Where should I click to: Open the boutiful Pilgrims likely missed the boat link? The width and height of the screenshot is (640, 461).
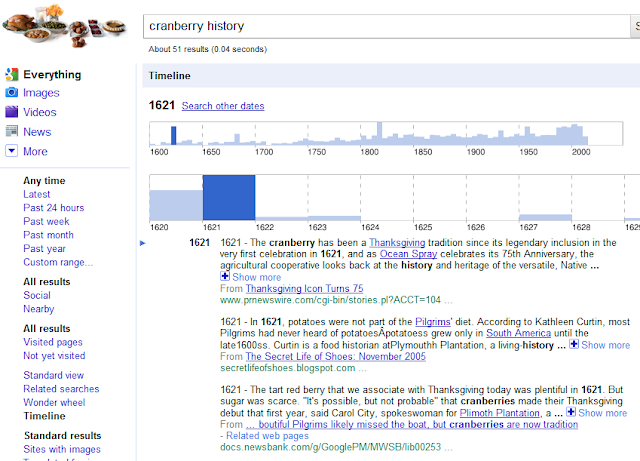412,425
